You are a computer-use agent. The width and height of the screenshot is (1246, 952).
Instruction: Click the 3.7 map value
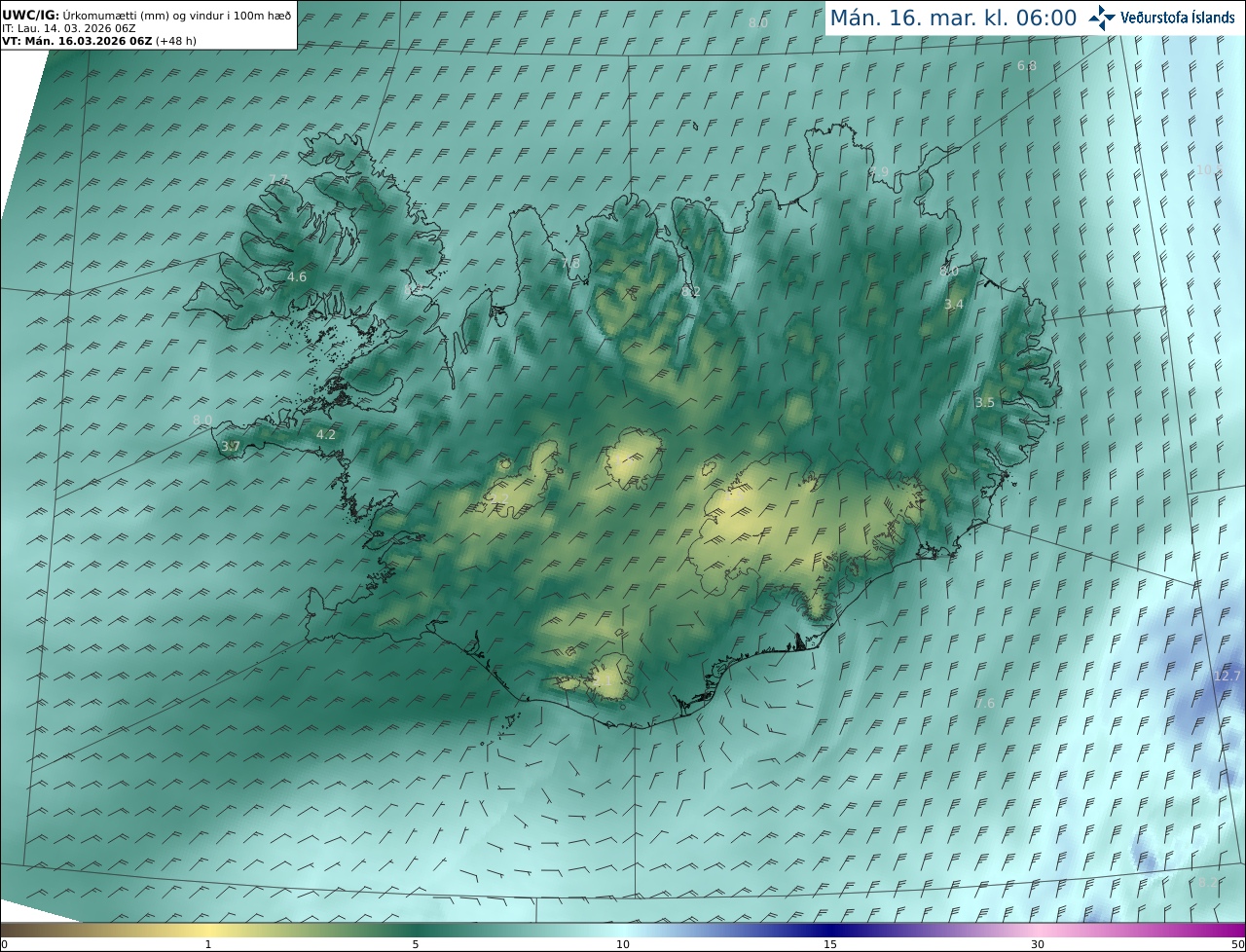[231, 447]
